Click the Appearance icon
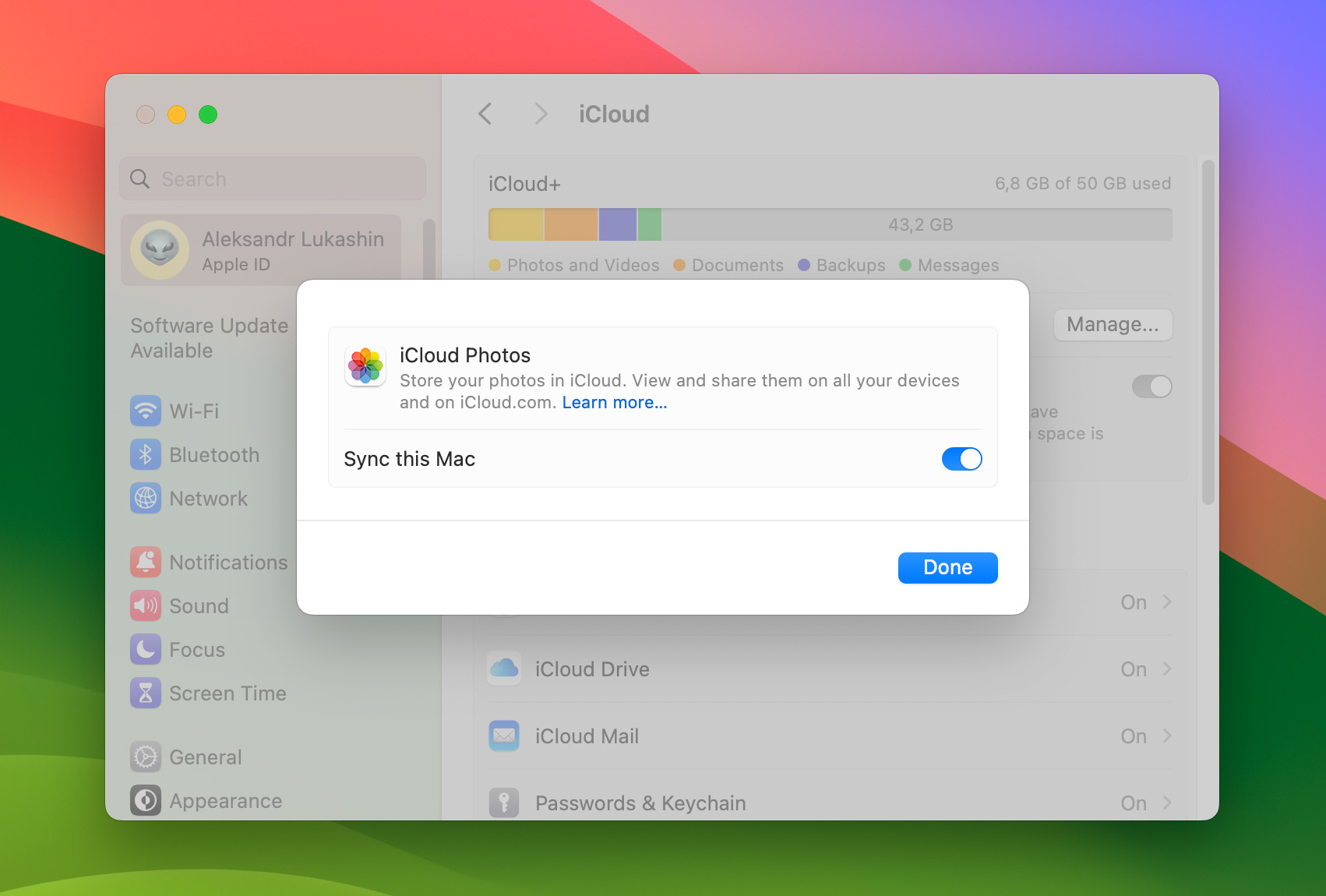Image resolution: width=1326 pixels, height=896 pixels. pyautogui.click(x=146, y=800)
